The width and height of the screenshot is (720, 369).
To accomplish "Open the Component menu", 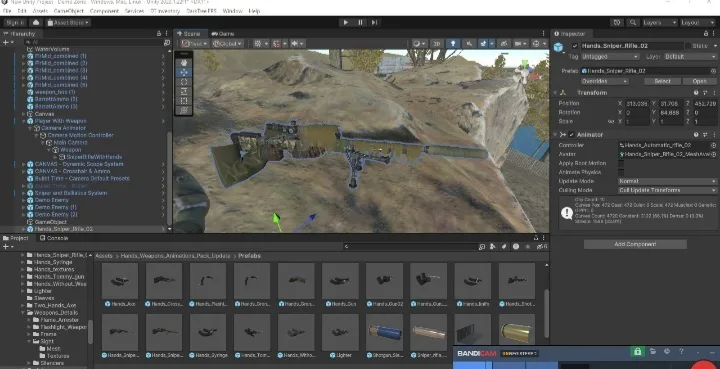I will point(104,11).
